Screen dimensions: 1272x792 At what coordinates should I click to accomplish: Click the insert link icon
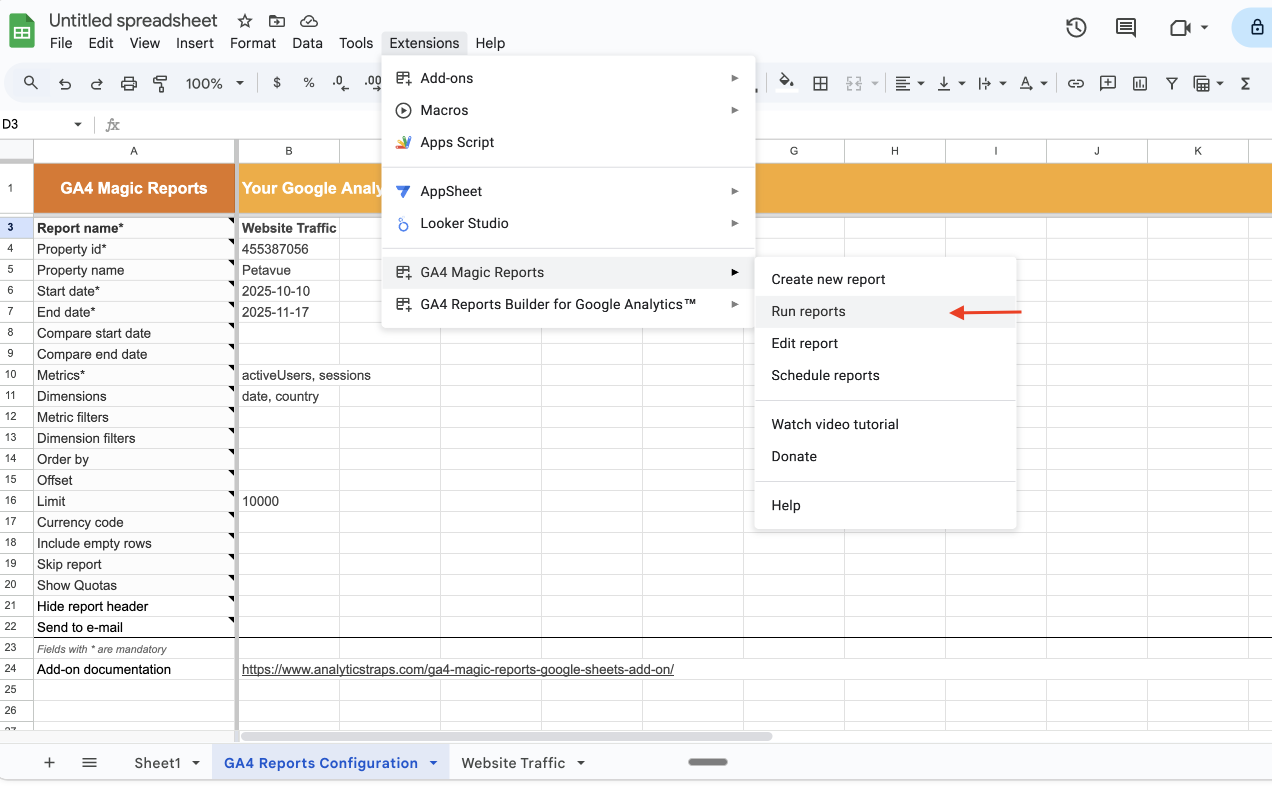pyautogui.click(x=1076, y=84)
